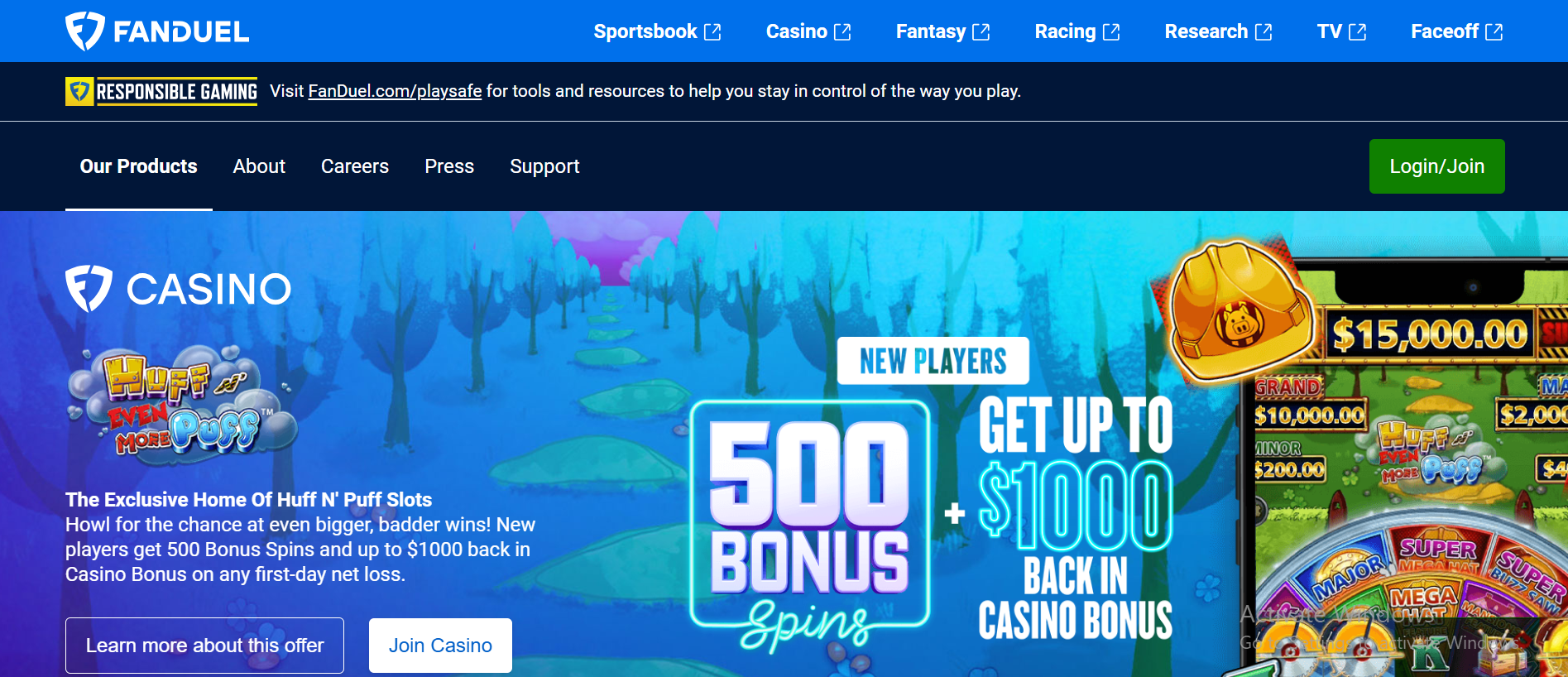Screen dimensions: 1568x677
Task: Click Learn more about this offer
Action: (204, 646)
